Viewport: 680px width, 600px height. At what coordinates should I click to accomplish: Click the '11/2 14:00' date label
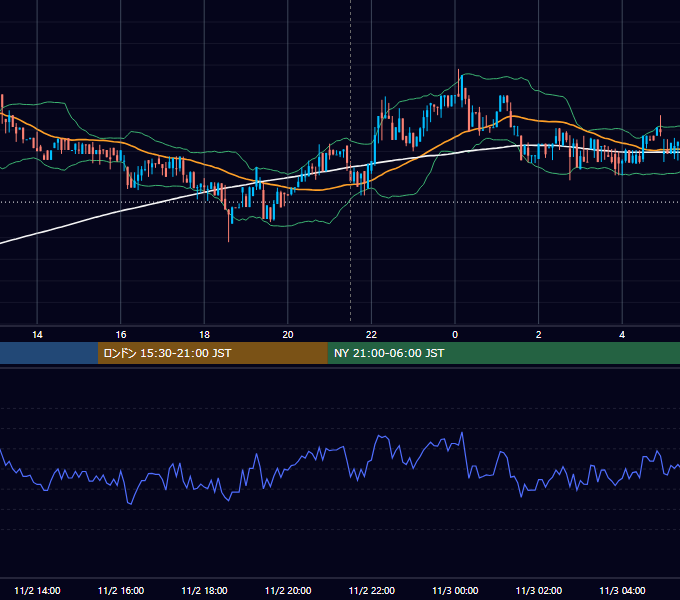(37, 590)
